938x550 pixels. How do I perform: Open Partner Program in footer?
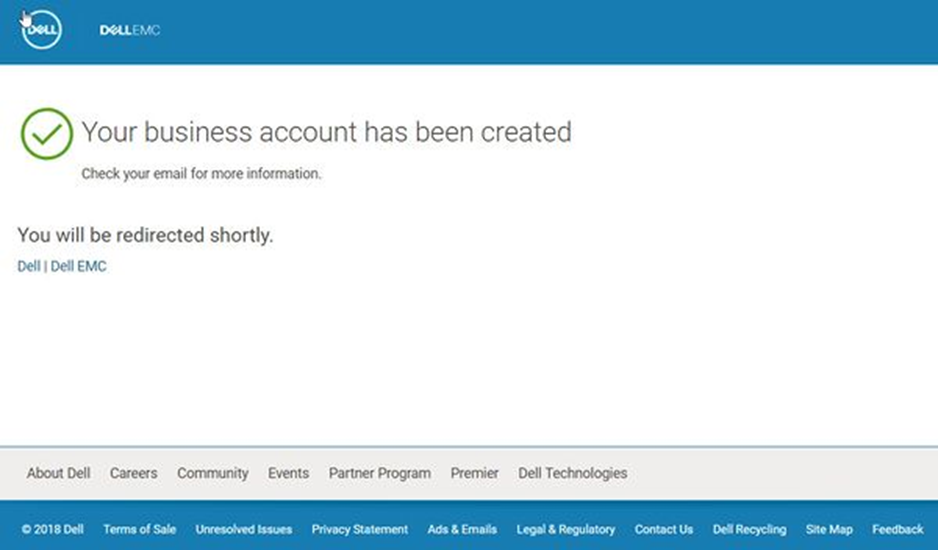(x=380, y=473)
